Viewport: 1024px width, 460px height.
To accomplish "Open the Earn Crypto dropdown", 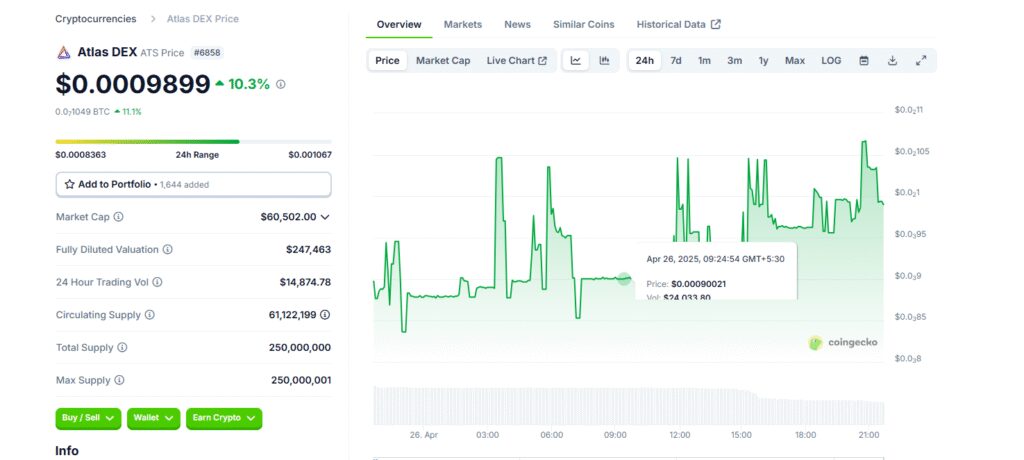I will [x=224, y=418].
